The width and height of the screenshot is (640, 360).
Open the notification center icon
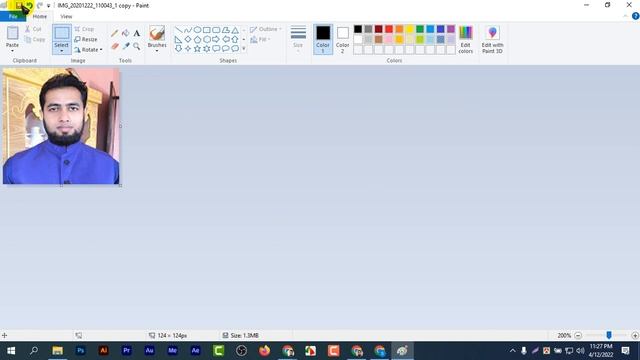[x=626, y=351]
